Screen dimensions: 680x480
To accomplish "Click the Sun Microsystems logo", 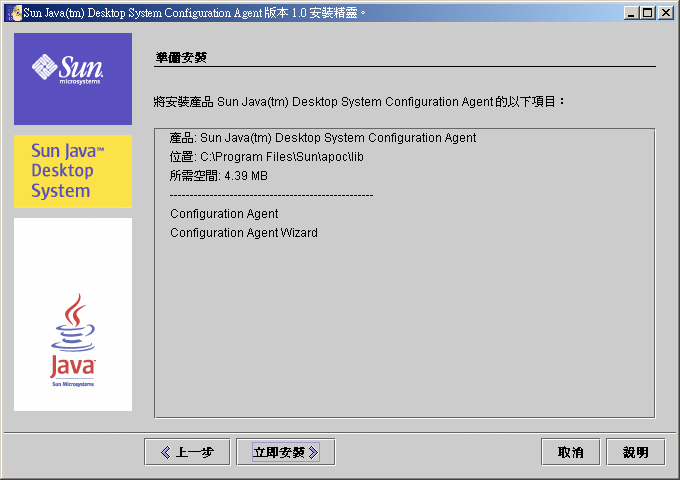I will (x=73, y=79).
